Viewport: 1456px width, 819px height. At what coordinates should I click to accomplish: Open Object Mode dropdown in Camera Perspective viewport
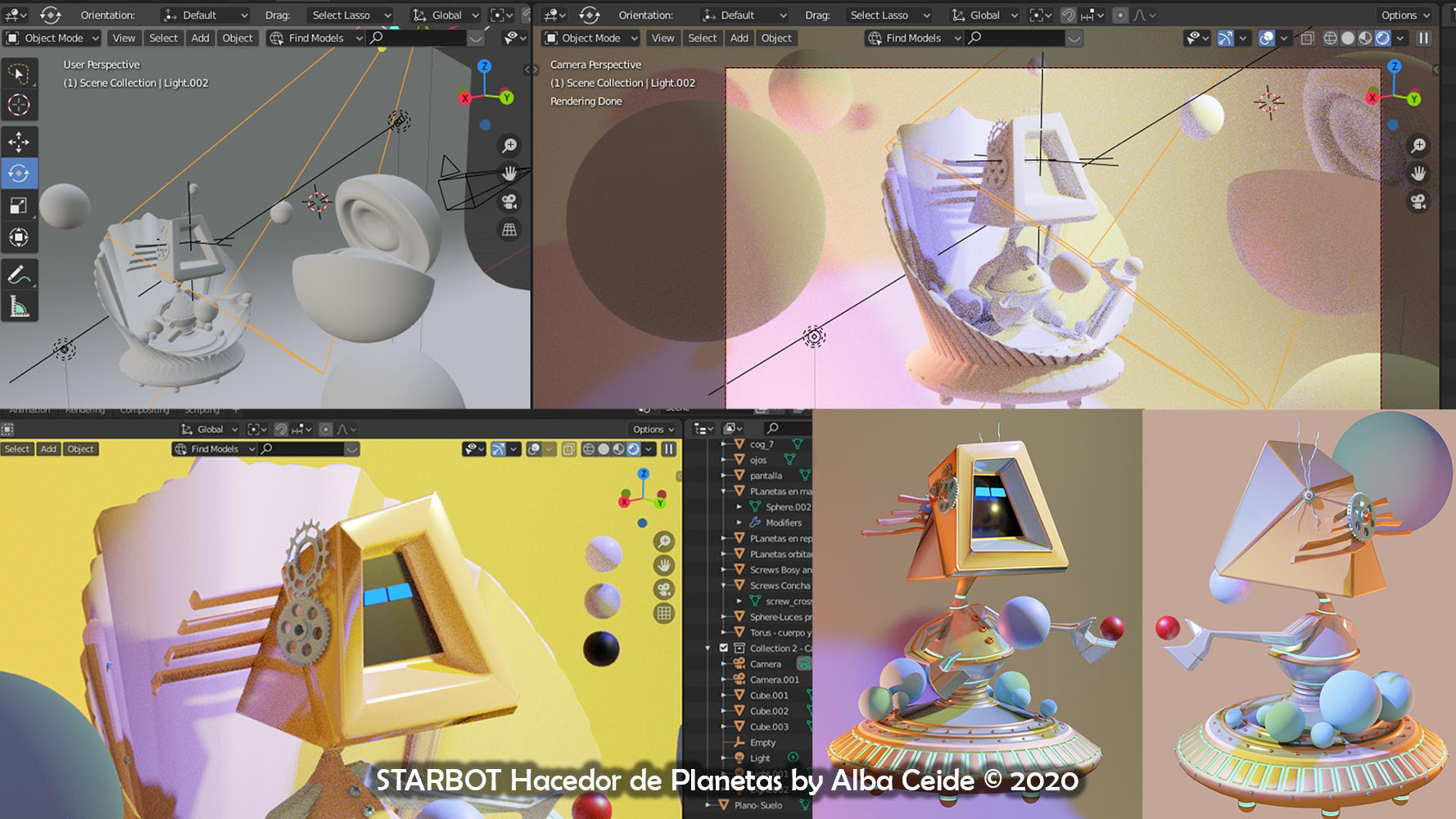point(590,38)
